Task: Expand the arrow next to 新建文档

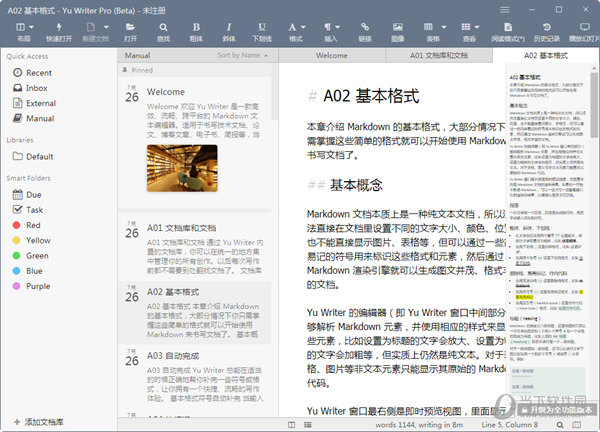Action: (106, 27)
